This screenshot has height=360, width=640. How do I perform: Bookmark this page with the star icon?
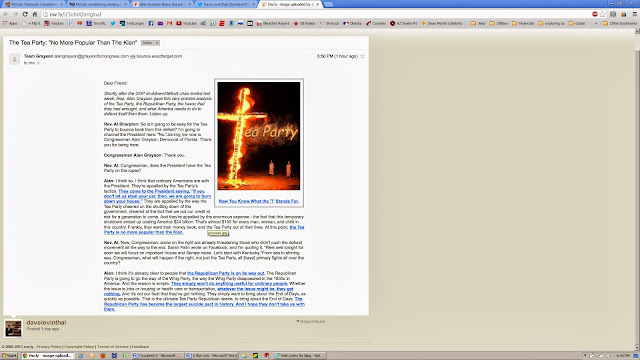pyautogui.click(x=602, y=14)
